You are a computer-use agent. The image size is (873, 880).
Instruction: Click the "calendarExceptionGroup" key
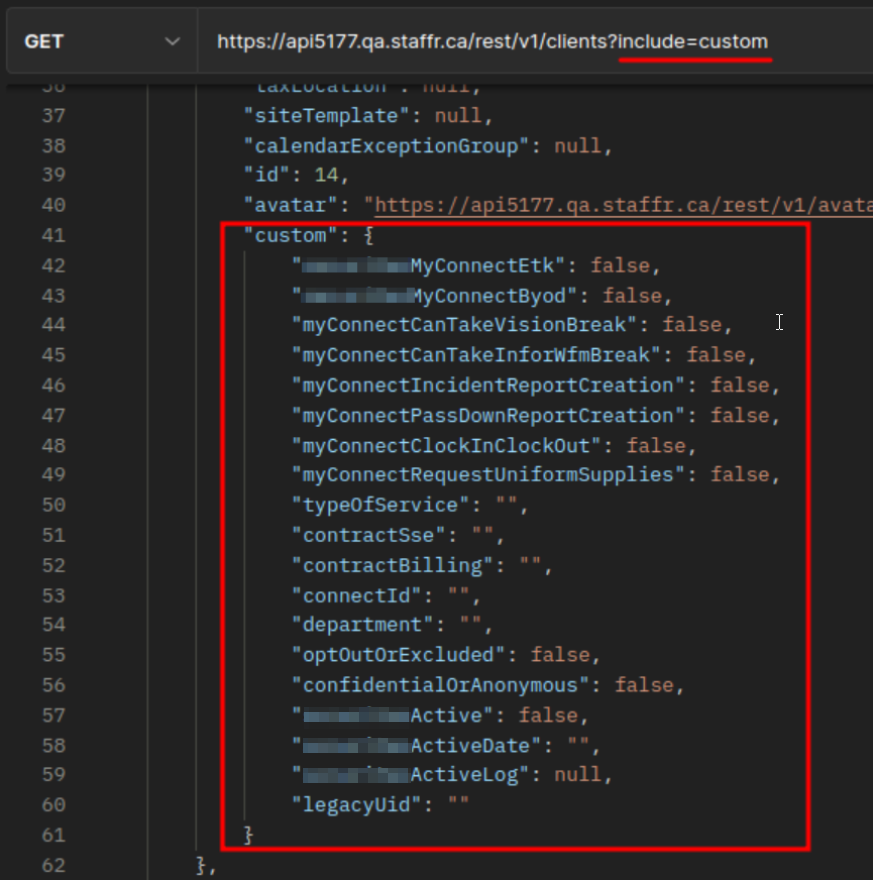[386, 146]
